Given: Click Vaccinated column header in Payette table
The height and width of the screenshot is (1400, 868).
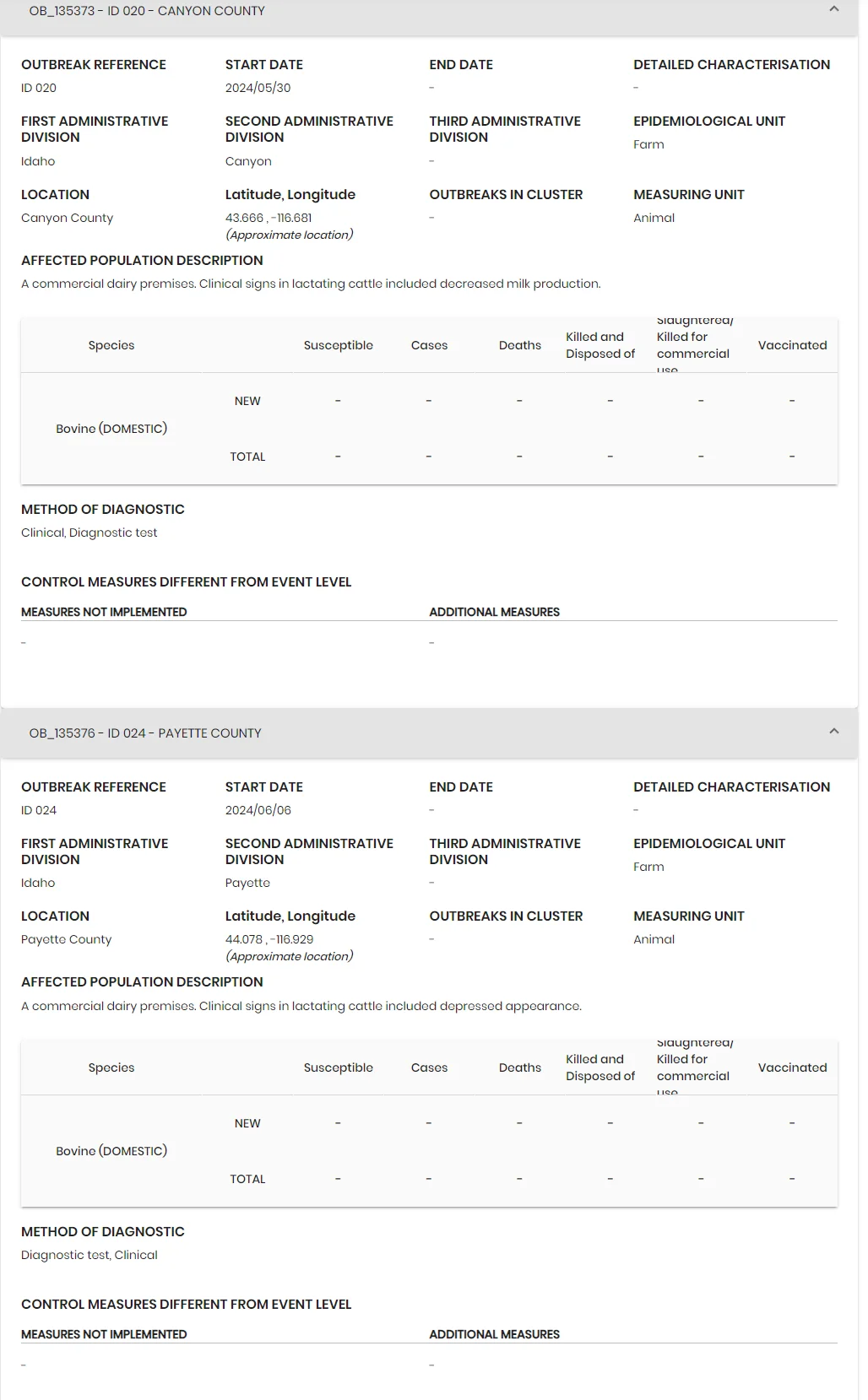Looking at the screenshot, I should point(792,1068).
